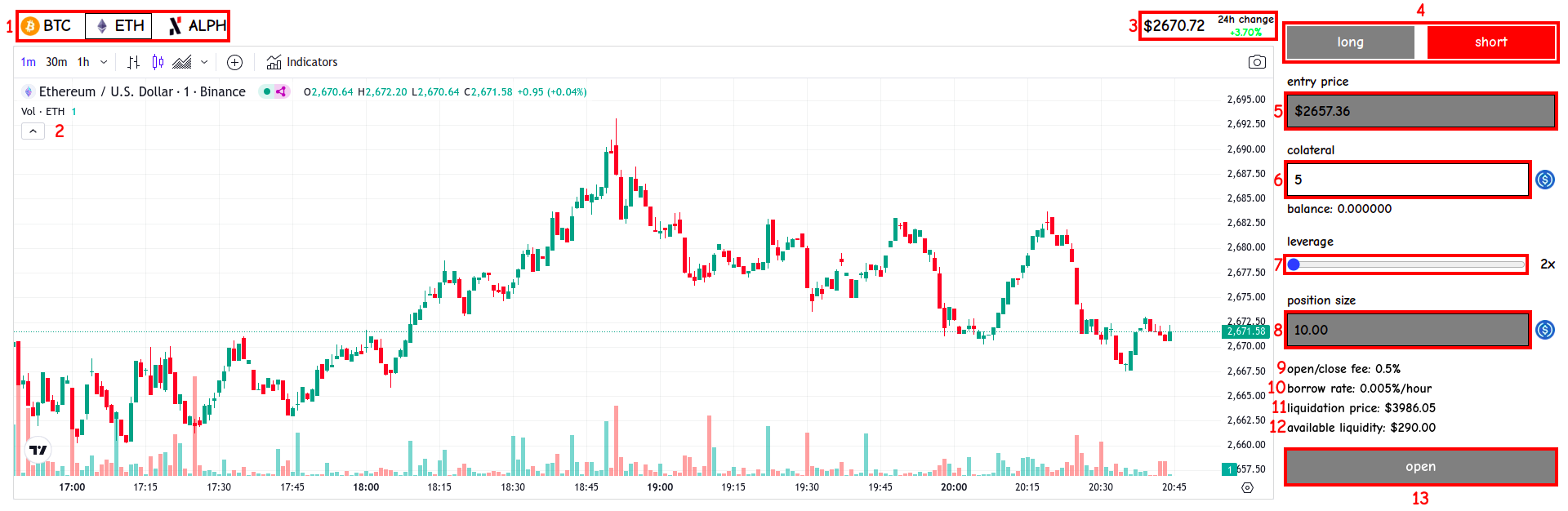Take a chart snapshot with camera icon
1568x511 pixels.
1257,62
